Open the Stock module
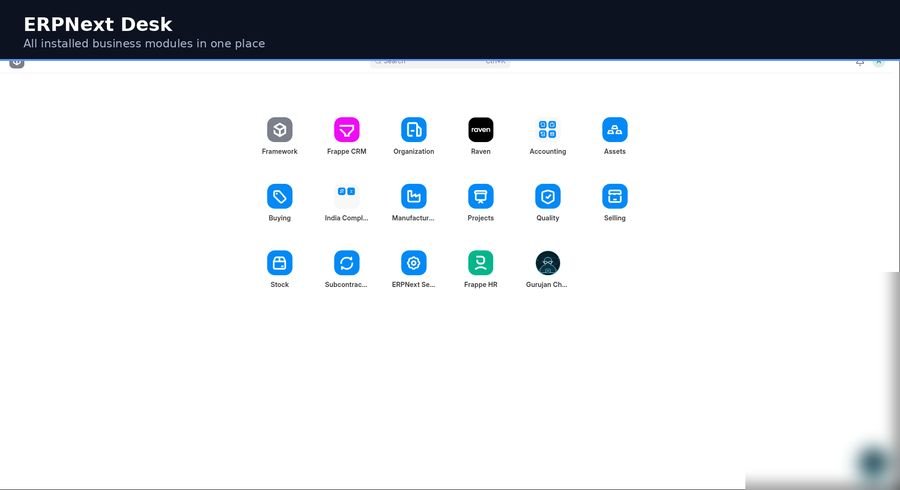This screenshot has width=900, height=490. [x=280, y=263]
